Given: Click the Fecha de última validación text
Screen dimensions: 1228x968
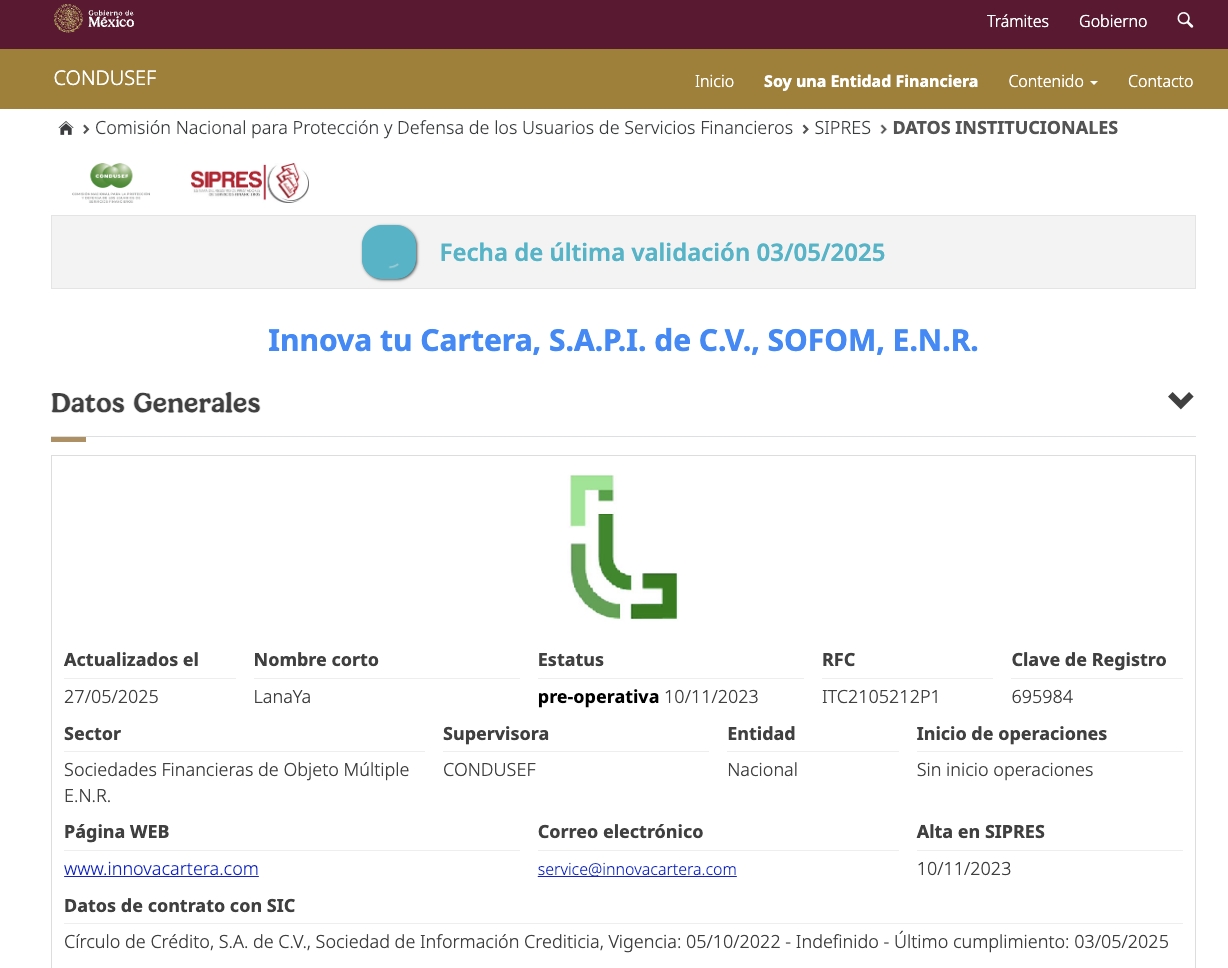Looking at the screenshot, I should 662,252.
